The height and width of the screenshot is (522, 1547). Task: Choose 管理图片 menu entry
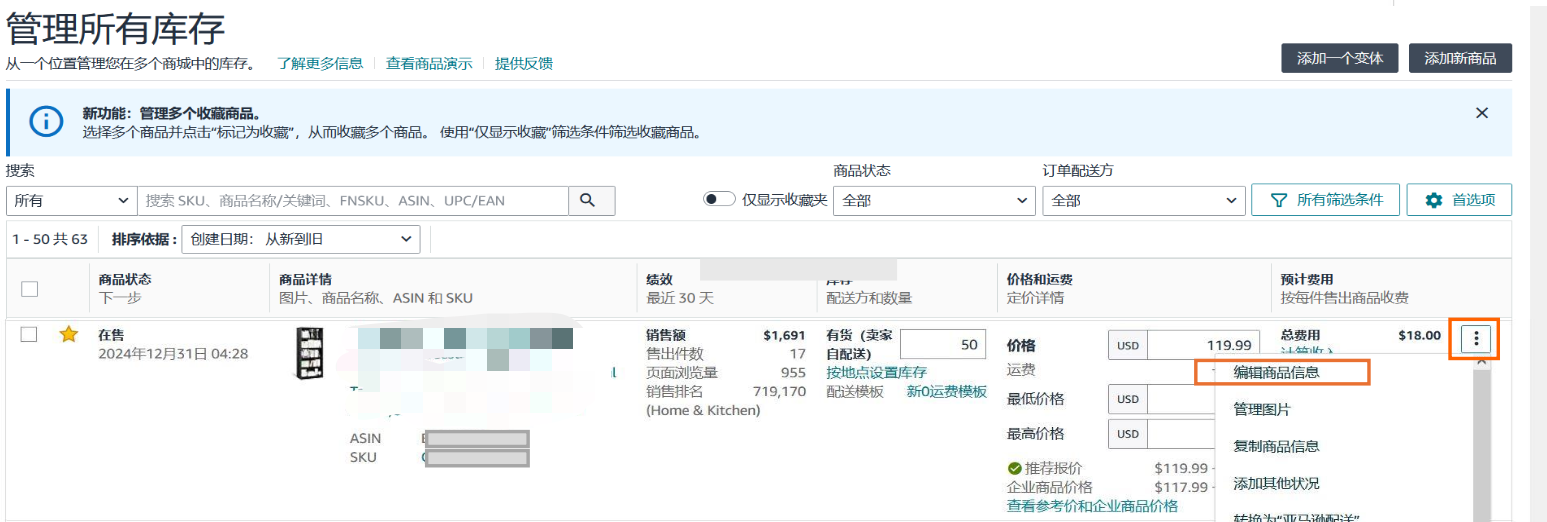coord(1262,409)
